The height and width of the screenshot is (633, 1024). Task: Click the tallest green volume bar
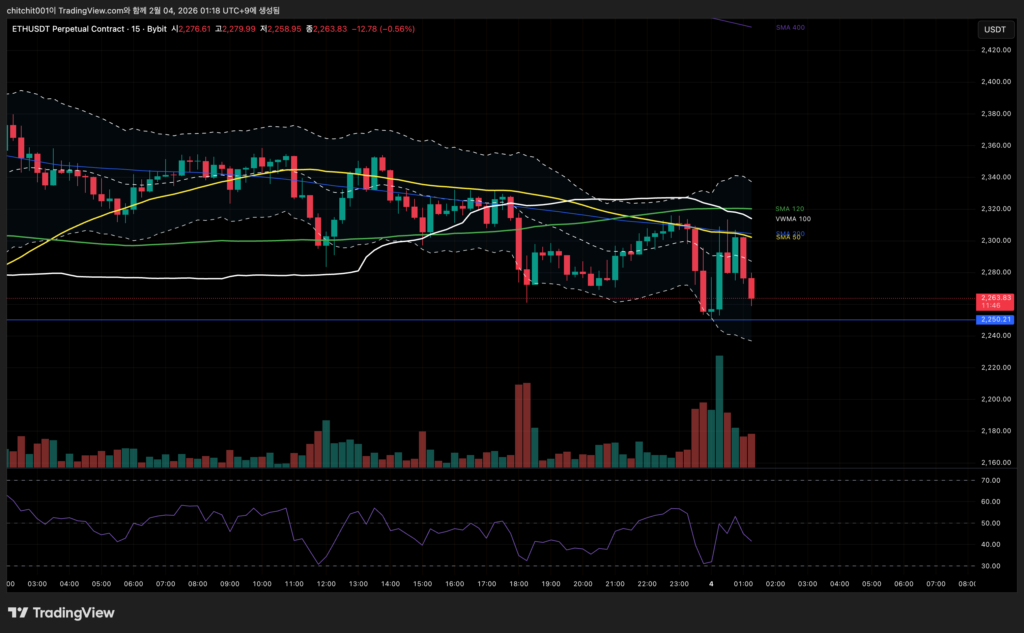(718, 412)
